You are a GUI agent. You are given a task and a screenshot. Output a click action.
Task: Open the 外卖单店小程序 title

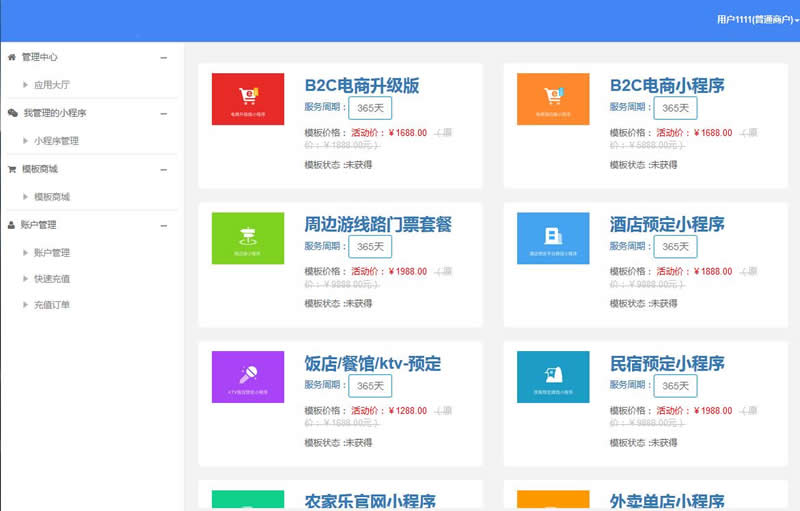click(667, 501)
